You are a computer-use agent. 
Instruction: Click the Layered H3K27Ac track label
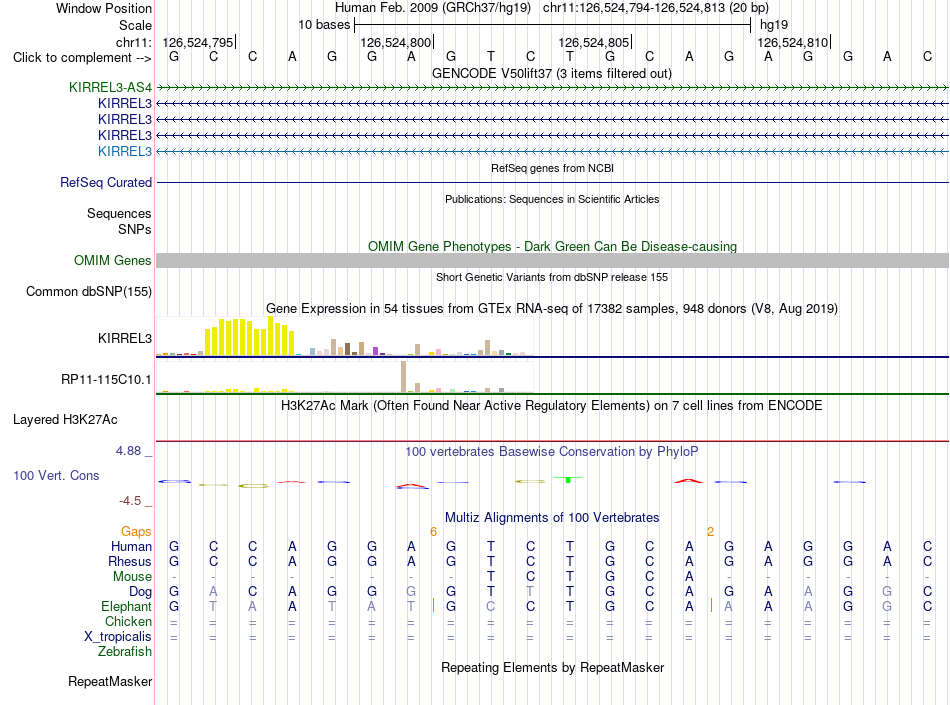(x=65, y=420)
